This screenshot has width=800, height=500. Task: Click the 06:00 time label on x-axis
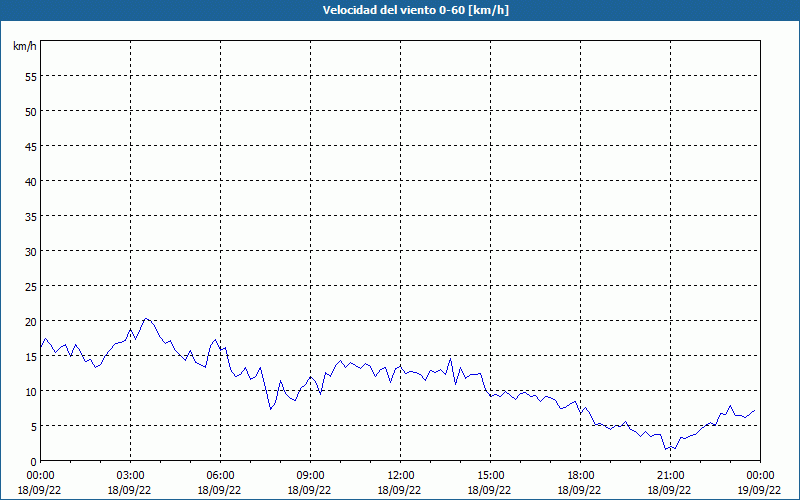pos(220,476)
